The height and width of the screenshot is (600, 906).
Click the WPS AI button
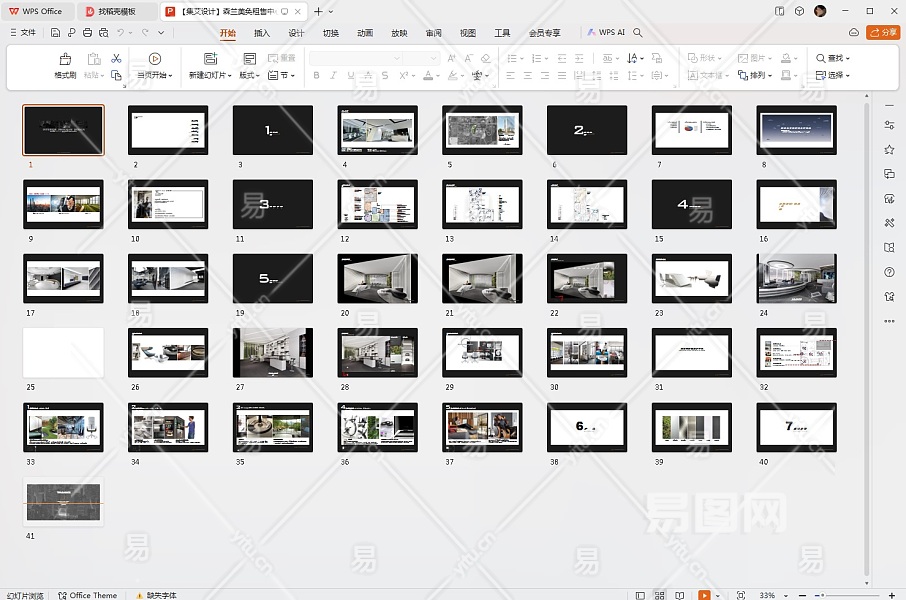[606, 33]
